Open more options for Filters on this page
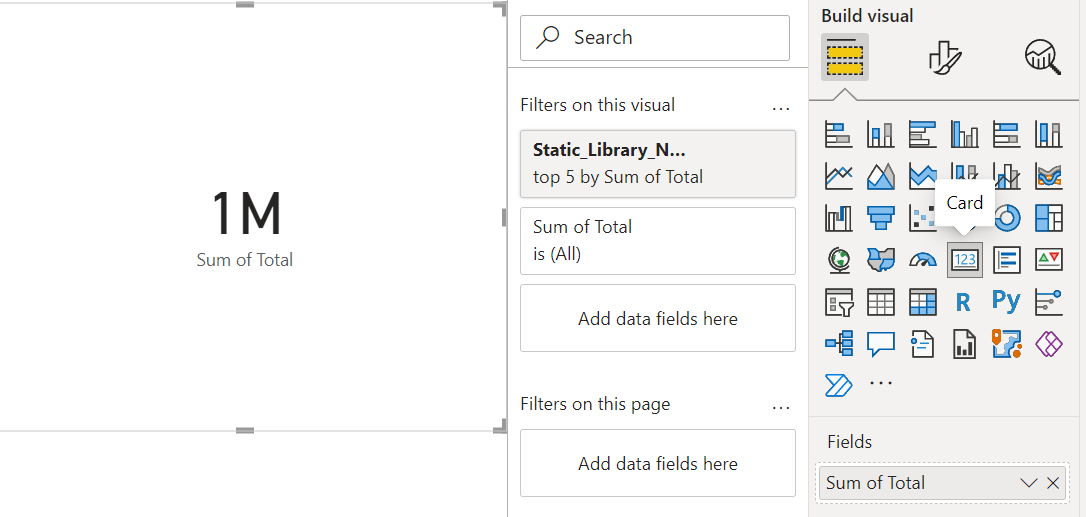 781,408
